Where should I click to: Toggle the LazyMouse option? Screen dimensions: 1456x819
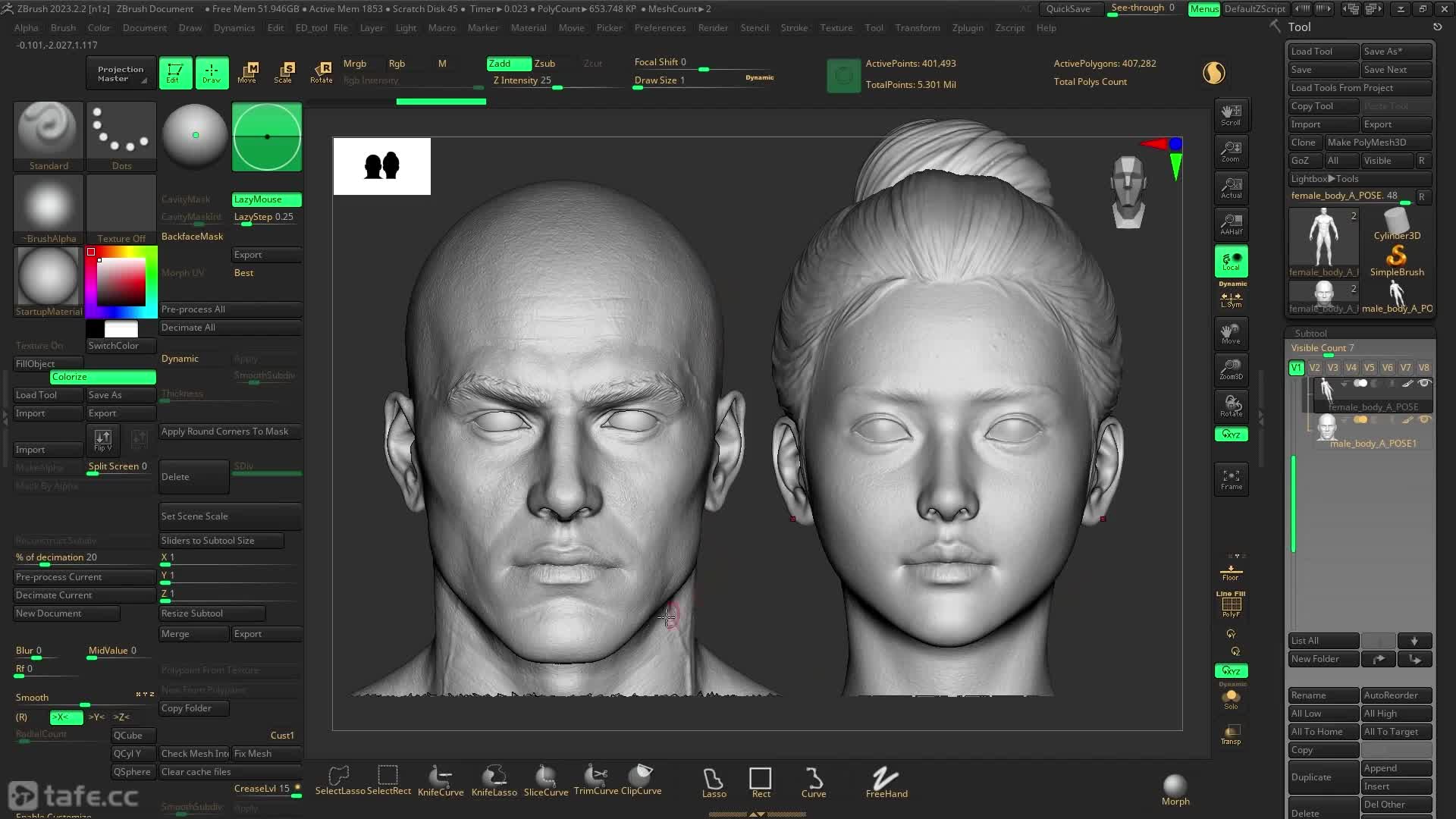(266, 199)
